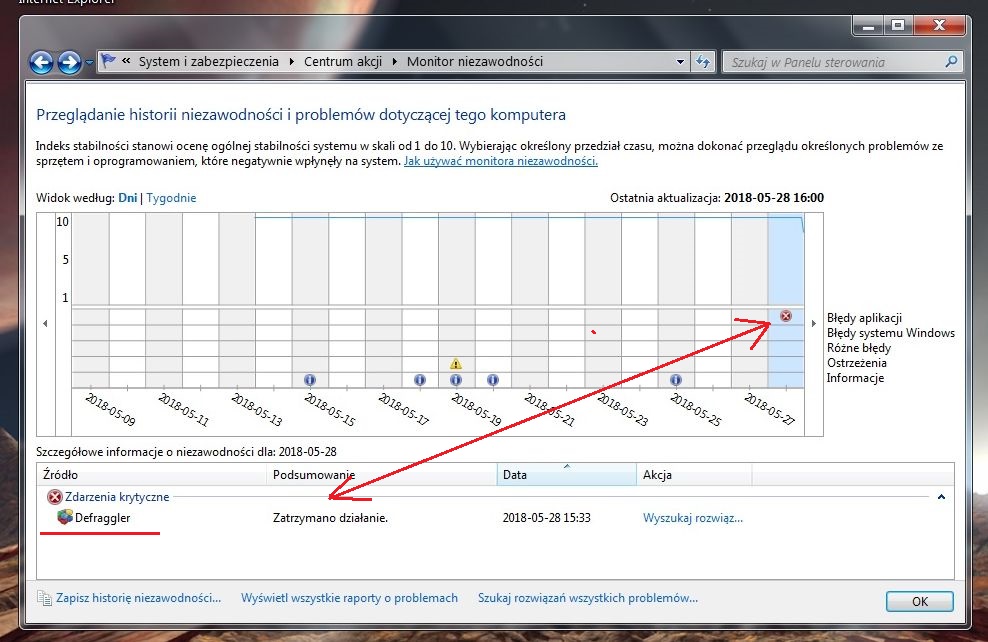Select 'System i zabezpieczenia' breadcrumb
This screenshot has height=642, width=988.
209,61
